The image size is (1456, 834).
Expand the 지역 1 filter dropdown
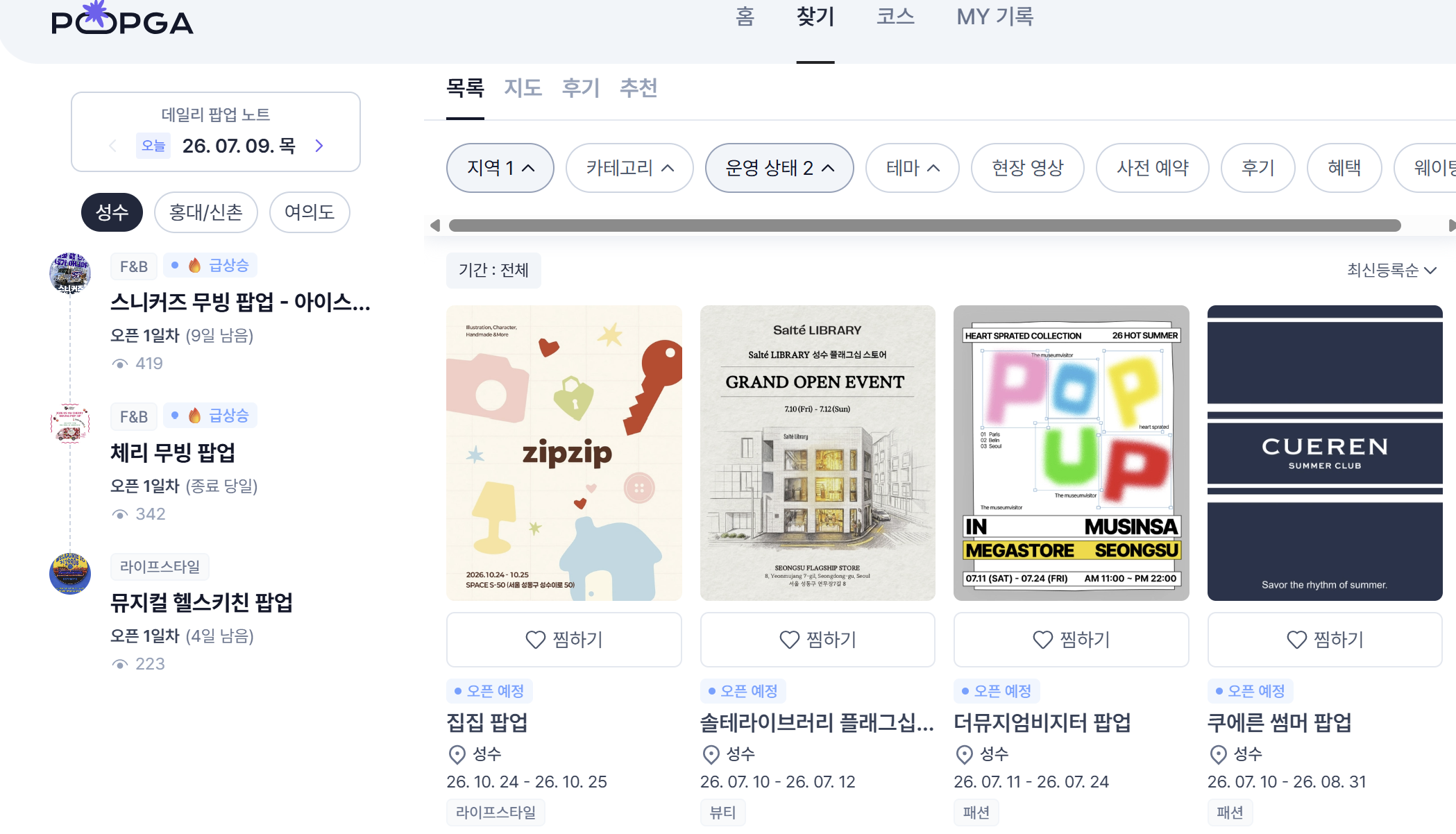point(500,168)
